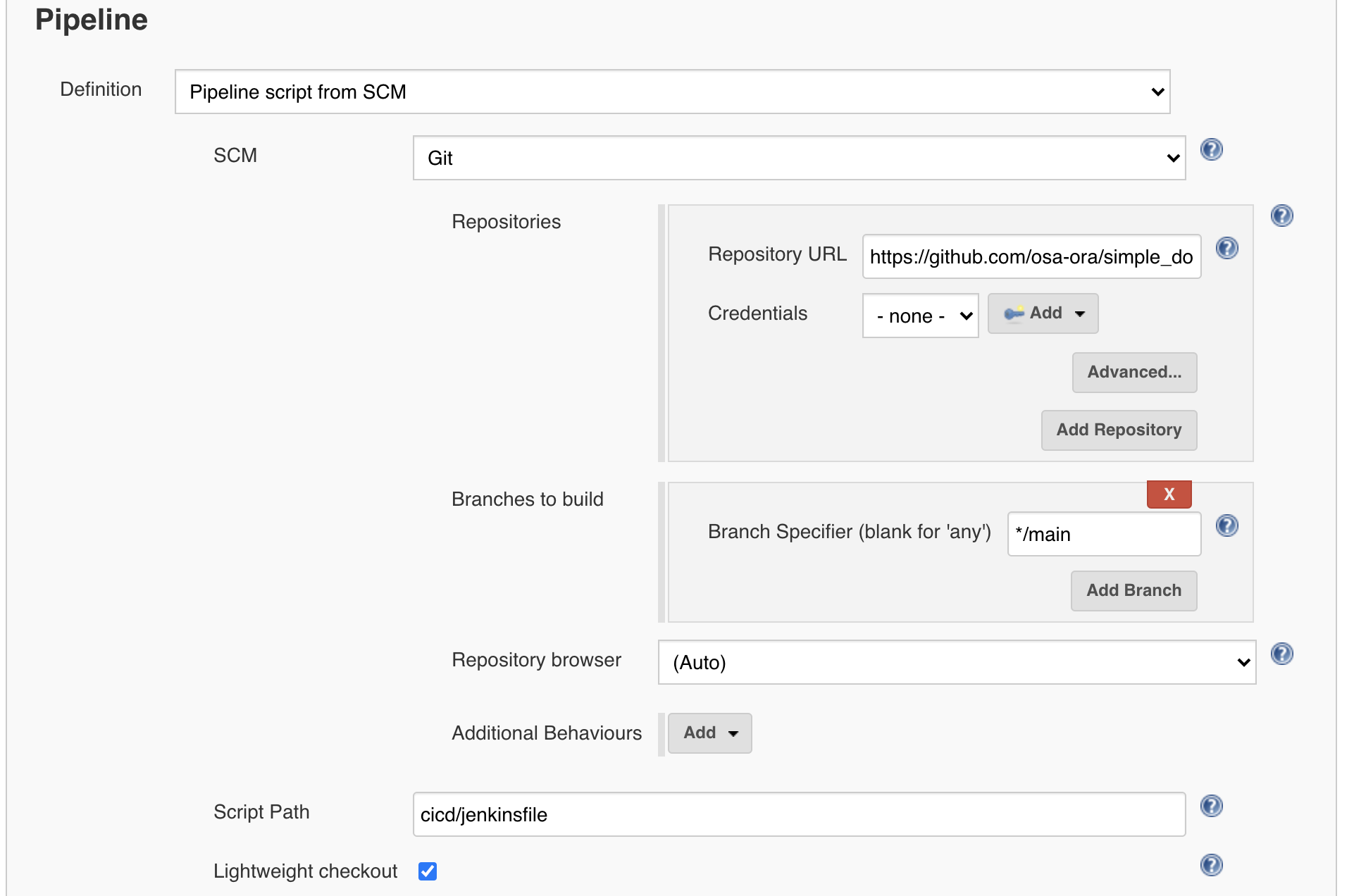
Task: Click help icon next to Repository browser
Action: point(1282,654)
